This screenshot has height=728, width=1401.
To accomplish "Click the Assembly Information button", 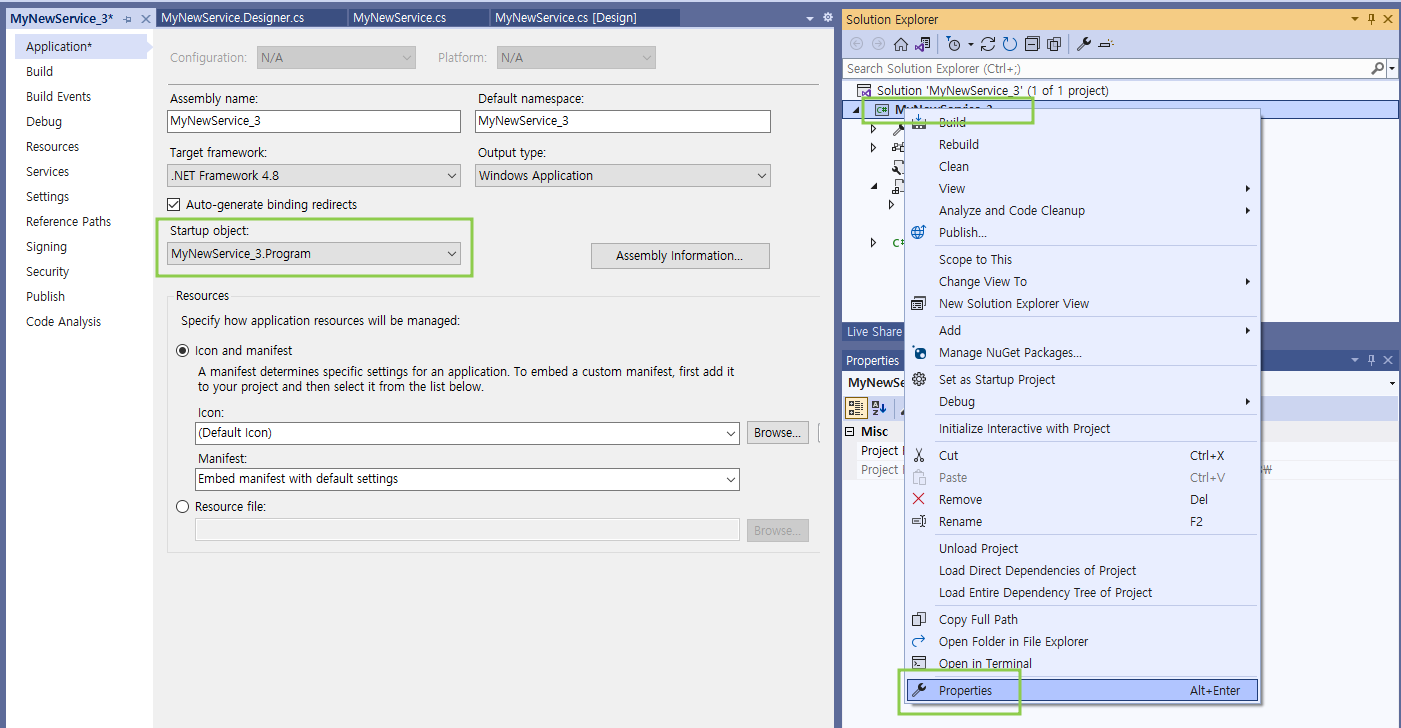I will click(x=680, y=256).
